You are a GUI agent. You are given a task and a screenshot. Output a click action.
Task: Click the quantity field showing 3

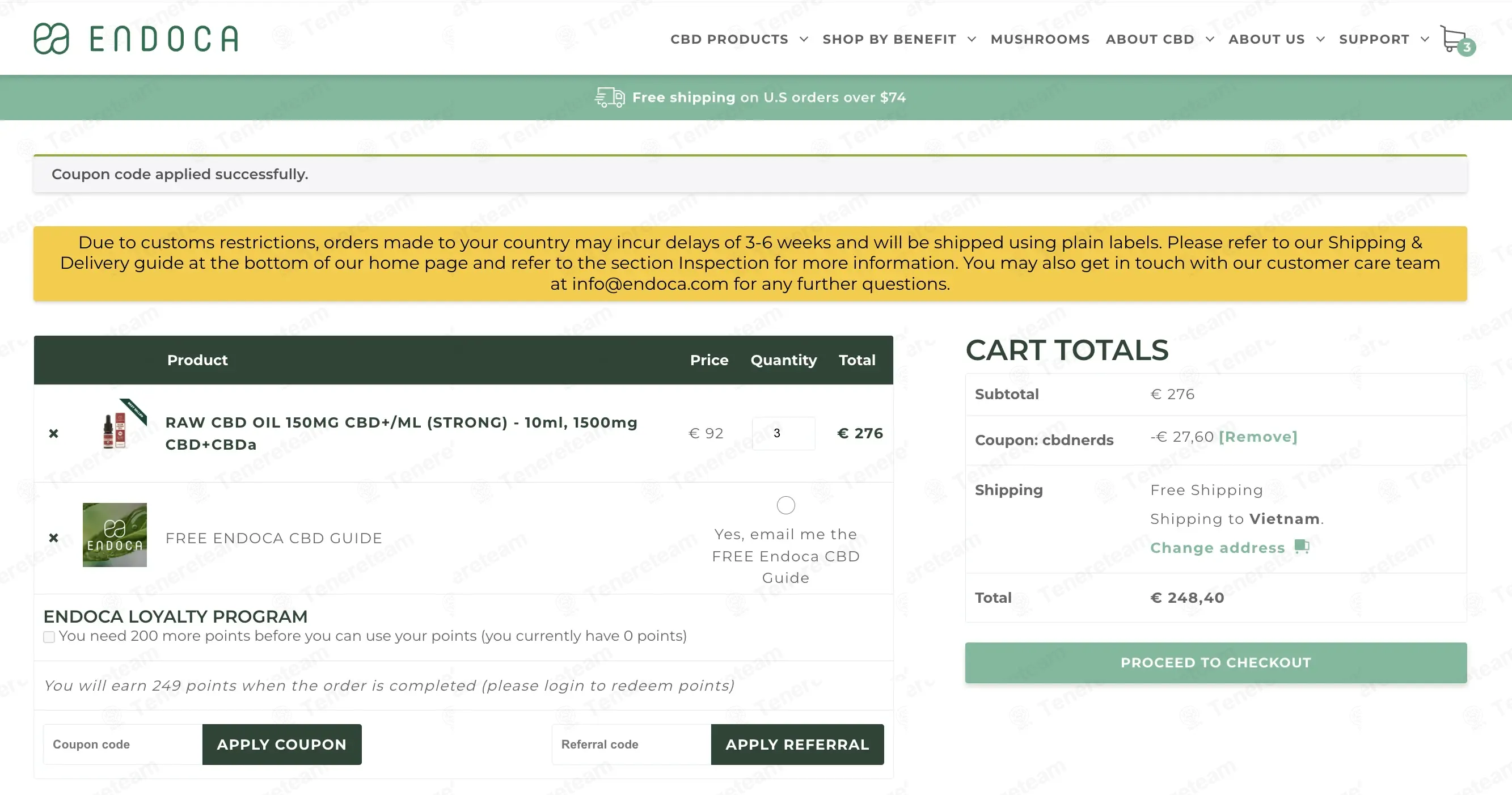click(x=783, y=433)
